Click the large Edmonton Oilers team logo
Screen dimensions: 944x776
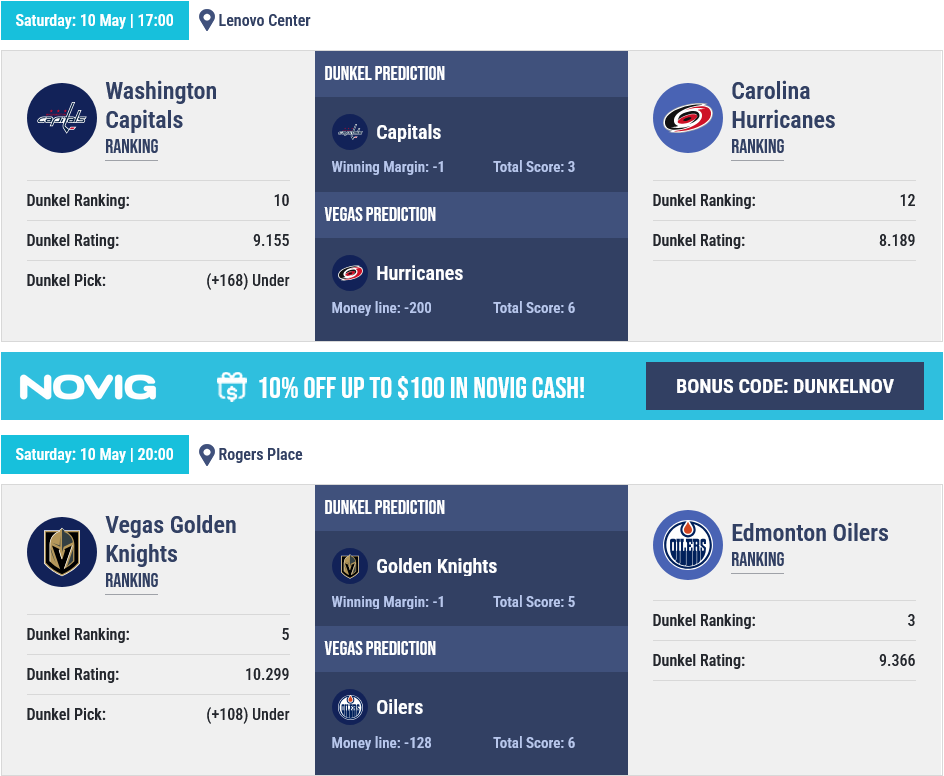coord(688,545)
